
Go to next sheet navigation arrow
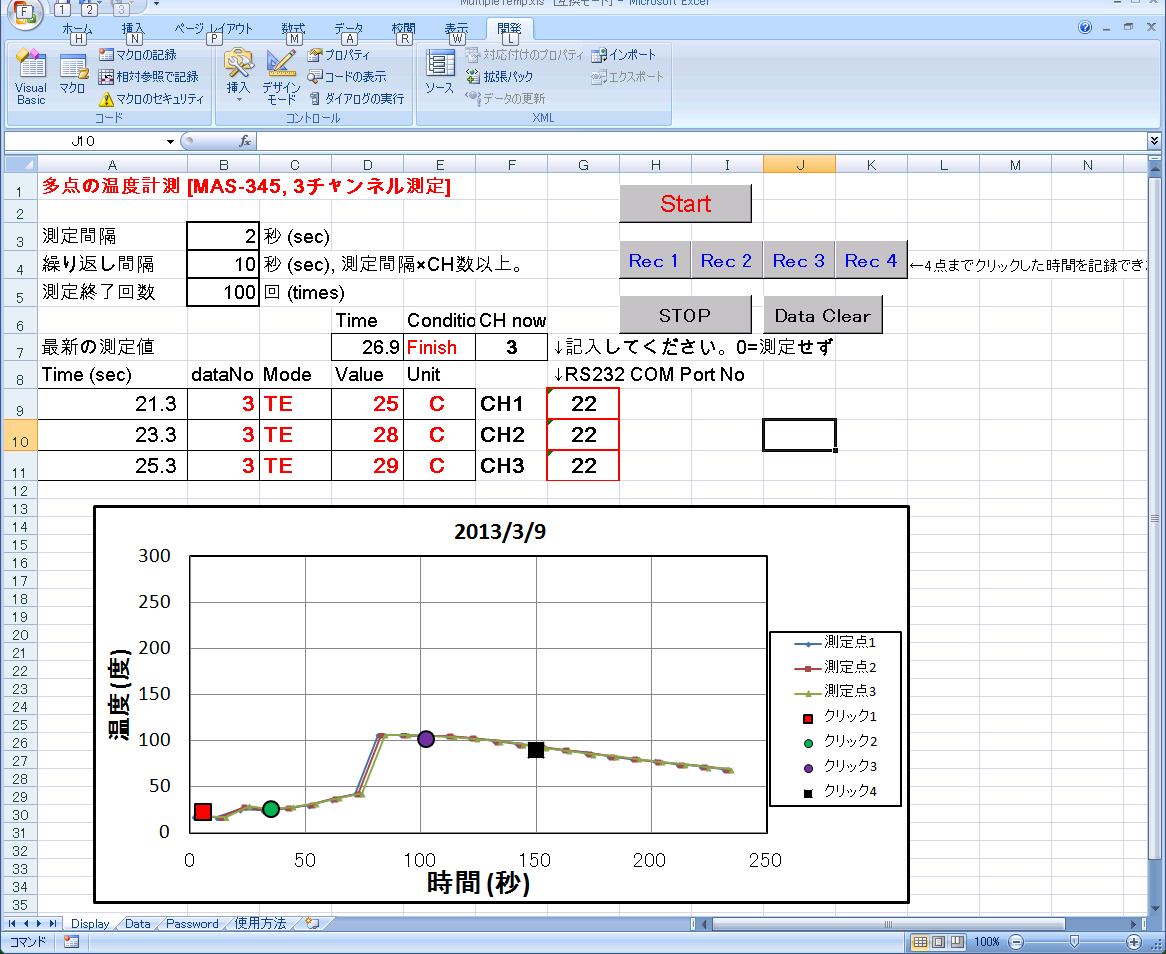click(39, 924)
